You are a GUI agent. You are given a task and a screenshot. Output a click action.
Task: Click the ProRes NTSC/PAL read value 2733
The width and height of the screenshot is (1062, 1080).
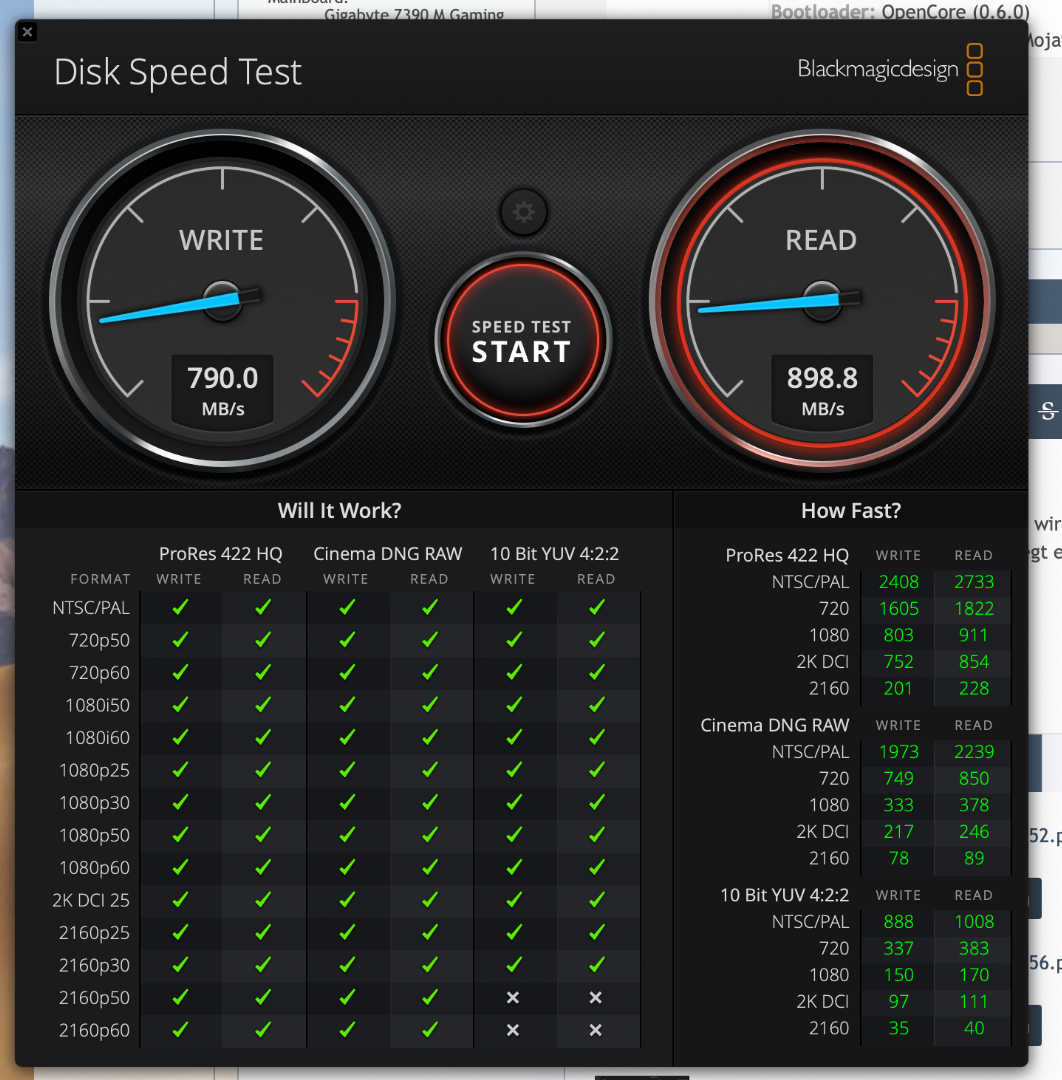point(974,582)
